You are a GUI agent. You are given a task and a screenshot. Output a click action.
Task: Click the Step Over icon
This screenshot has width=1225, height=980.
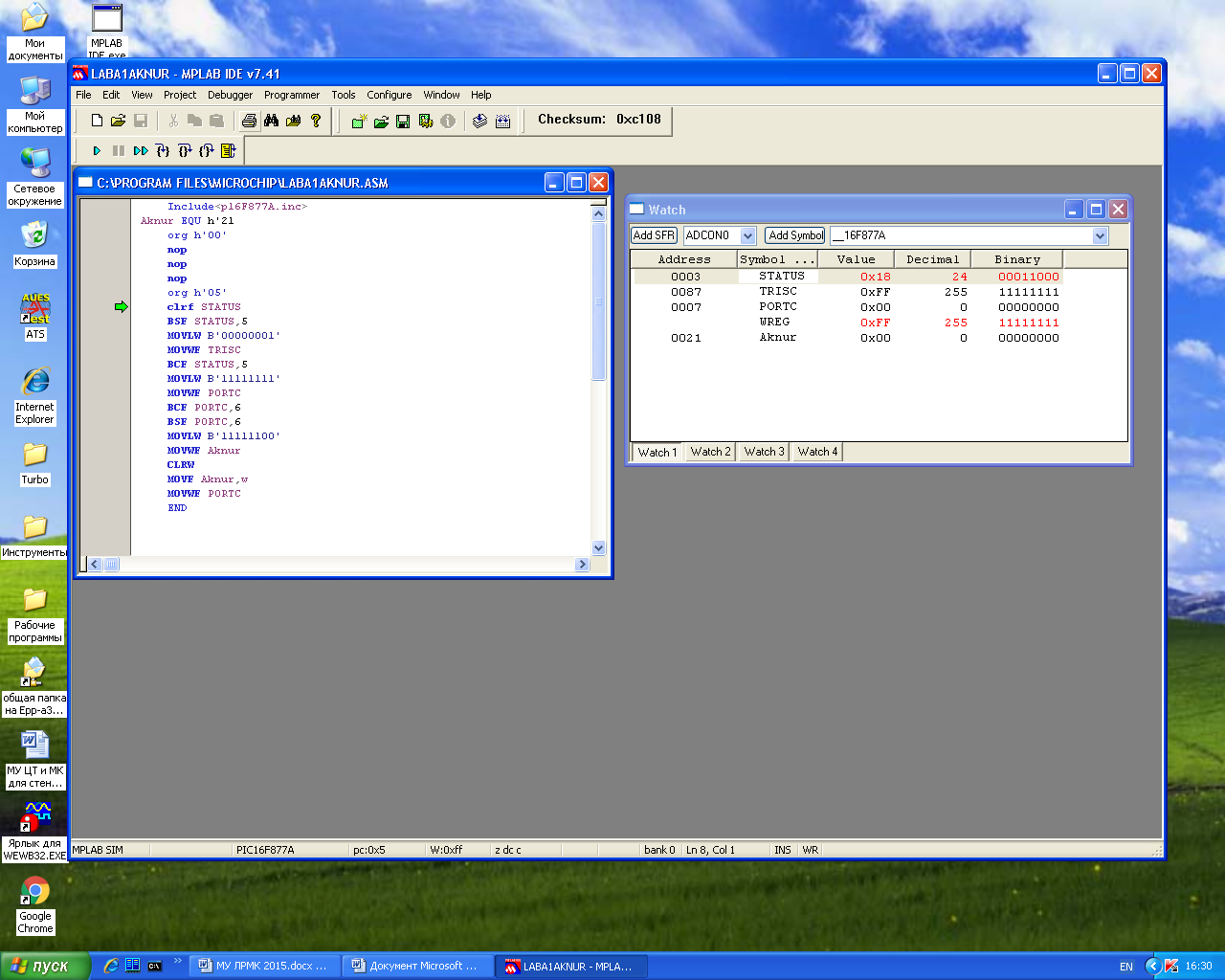[185, 151]
